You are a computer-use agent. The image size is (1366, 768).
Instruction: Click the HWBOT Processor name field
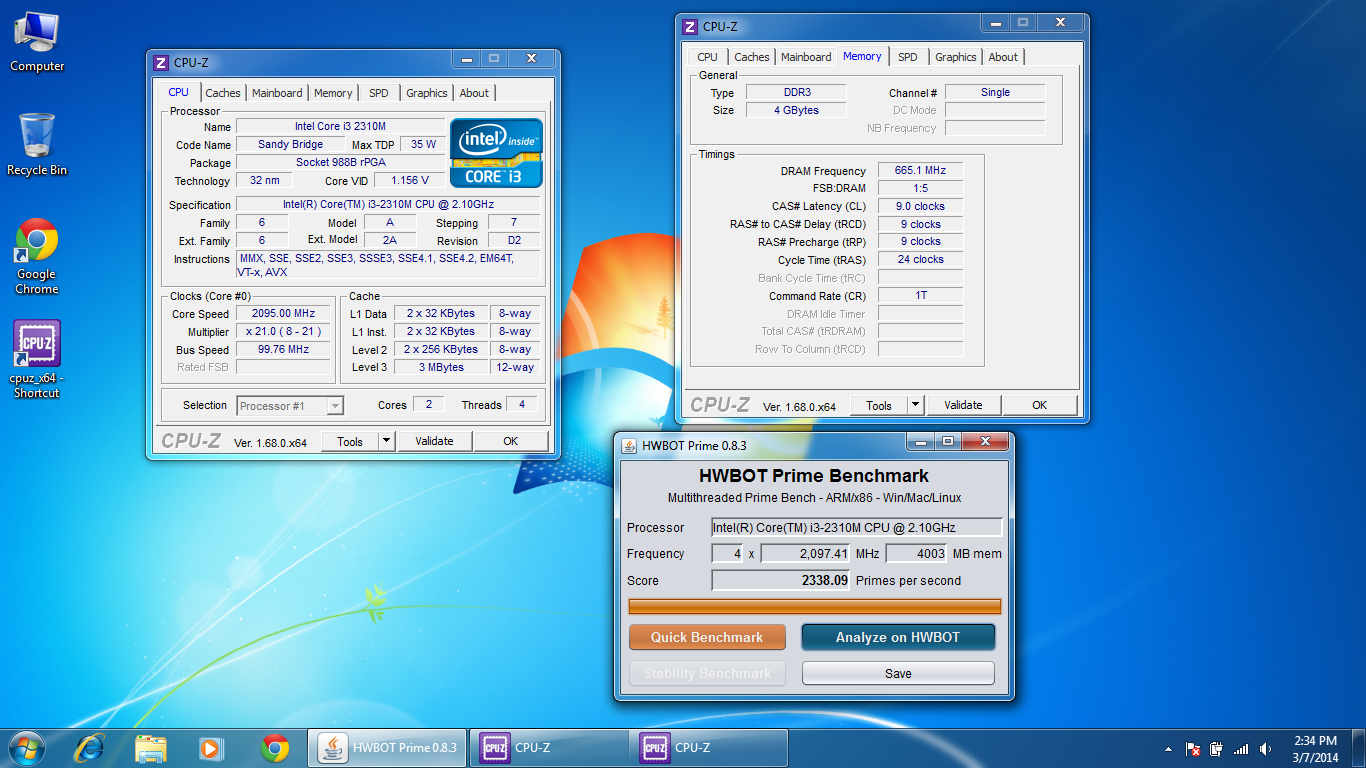[857, 527]
